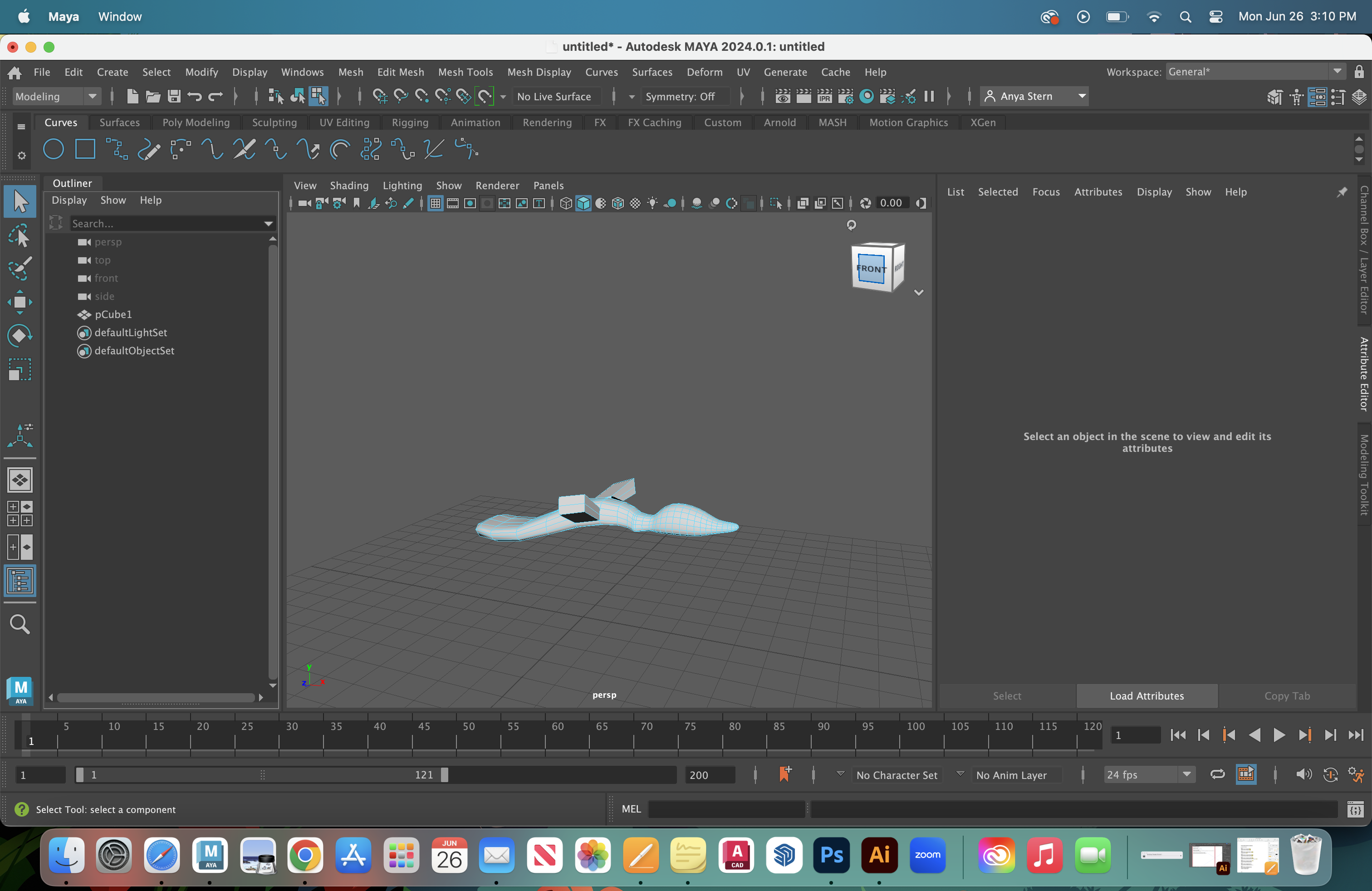Choose the Paint selection tool
The height and width of the screenshot is (891, 1372).
20,268
